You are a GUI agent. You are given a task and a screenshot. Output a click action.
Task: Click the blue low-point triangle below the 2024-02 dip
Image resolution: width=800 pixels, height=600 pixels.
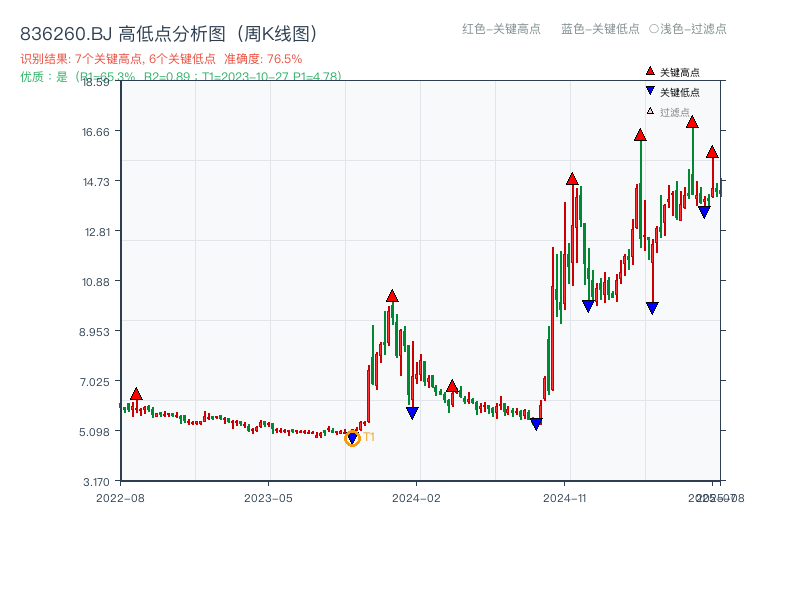[x=411, y=412]
